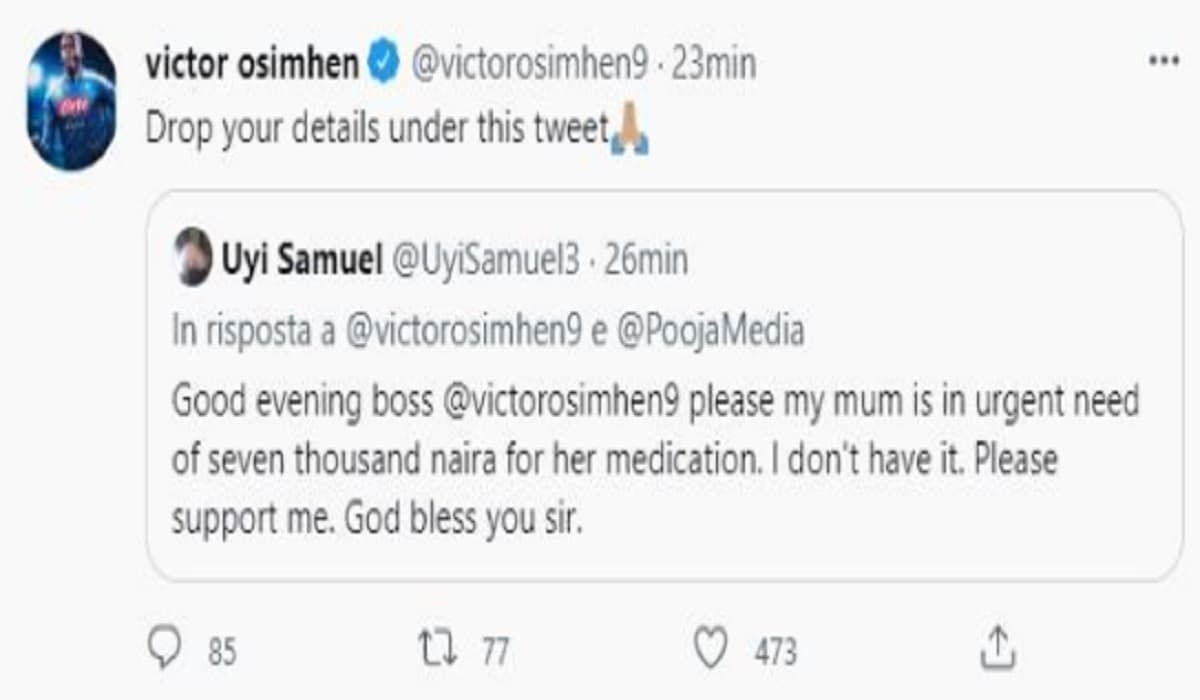Image resolution: width=1200 pixels, height=700 pixels.
Task: Open the tweet options menu via three dots
Action: pyautogui.click(x=1163, y=60)
